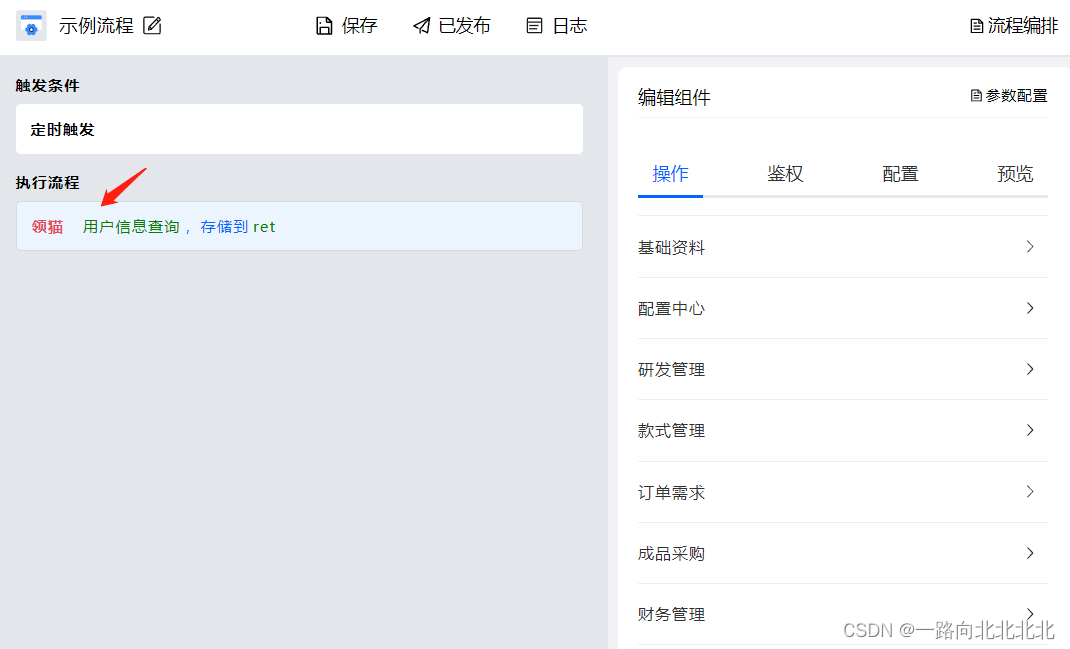Expand the 财务管理 category chevron

click(x=1030, y=614)
